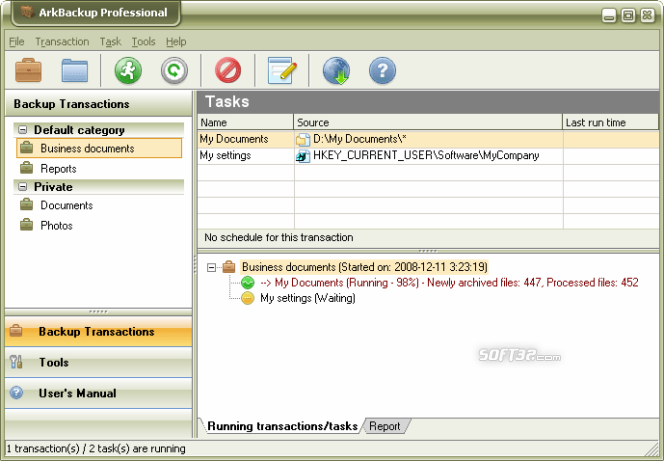Click the No schedule for this transaction text
Viewport: 664px width, 461px height.
(x=279, y=237)
